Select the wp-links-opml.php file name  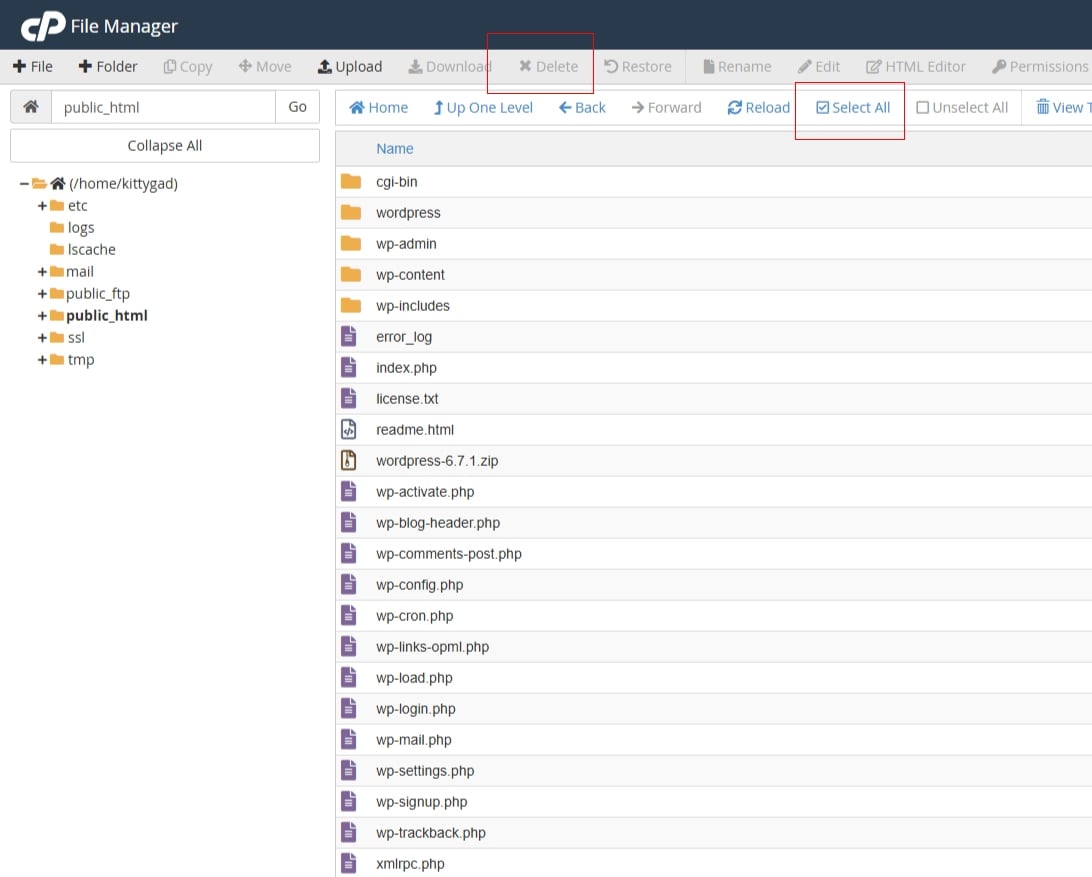point(432,646)
